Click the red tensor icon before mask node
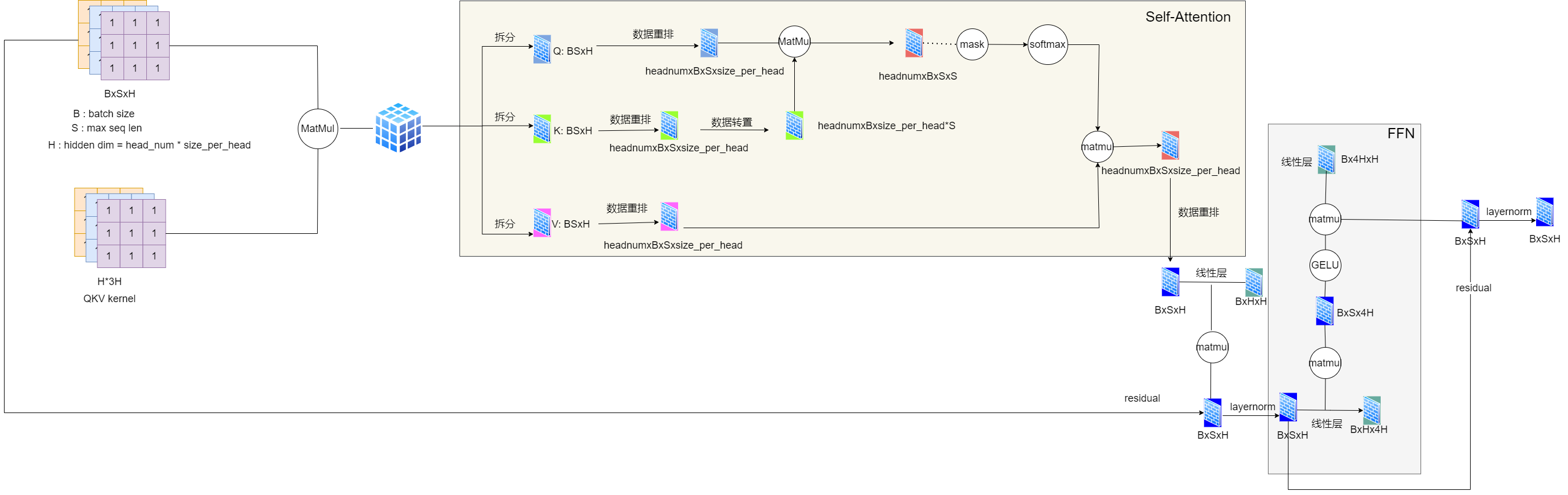The image size is (1568, 495). point(914,43)
